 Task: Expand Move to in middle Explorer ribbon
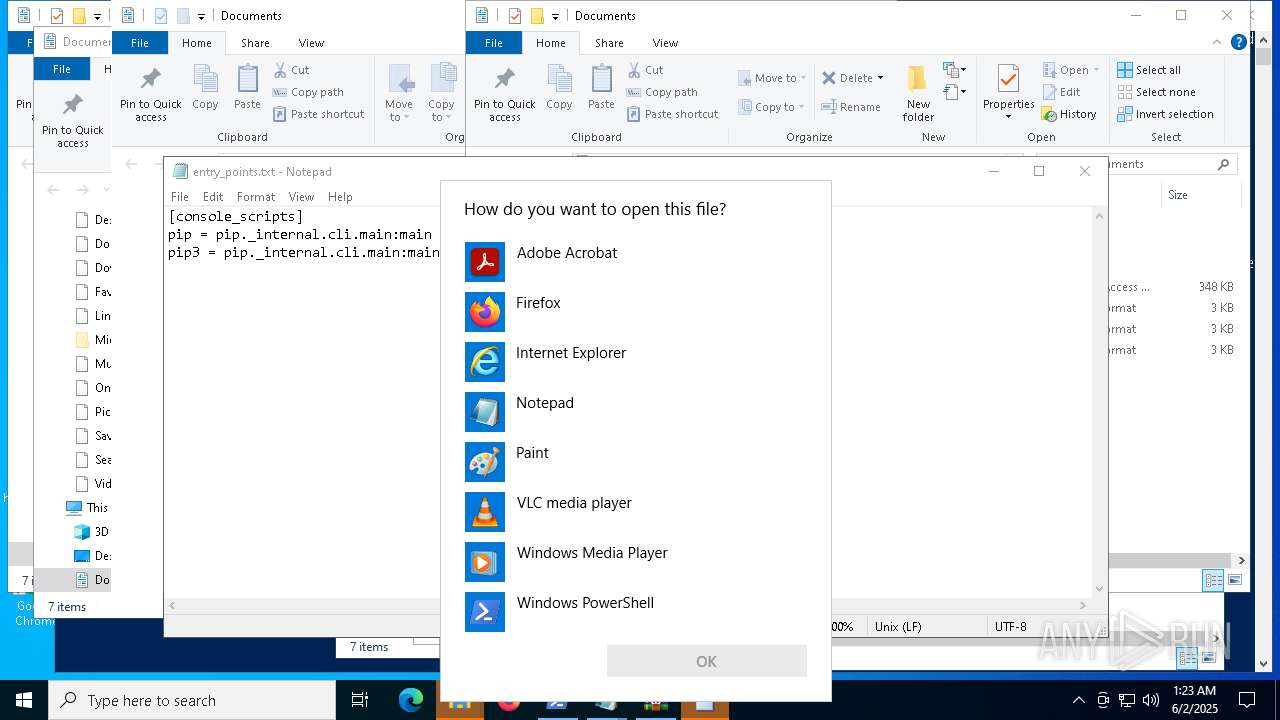coord(399,94)
